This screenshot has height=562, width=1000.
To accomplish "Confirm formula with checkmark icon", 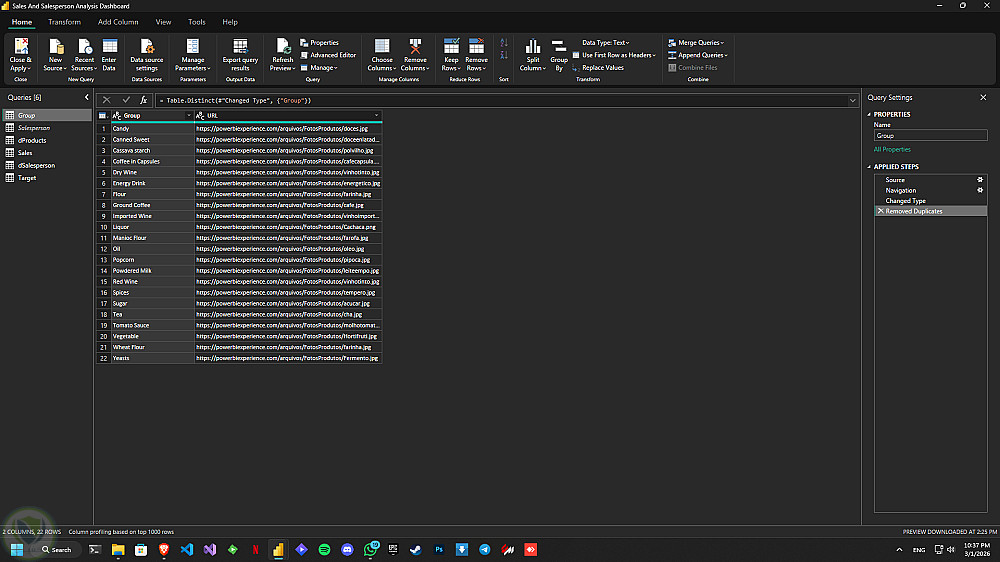I will 126,100.
